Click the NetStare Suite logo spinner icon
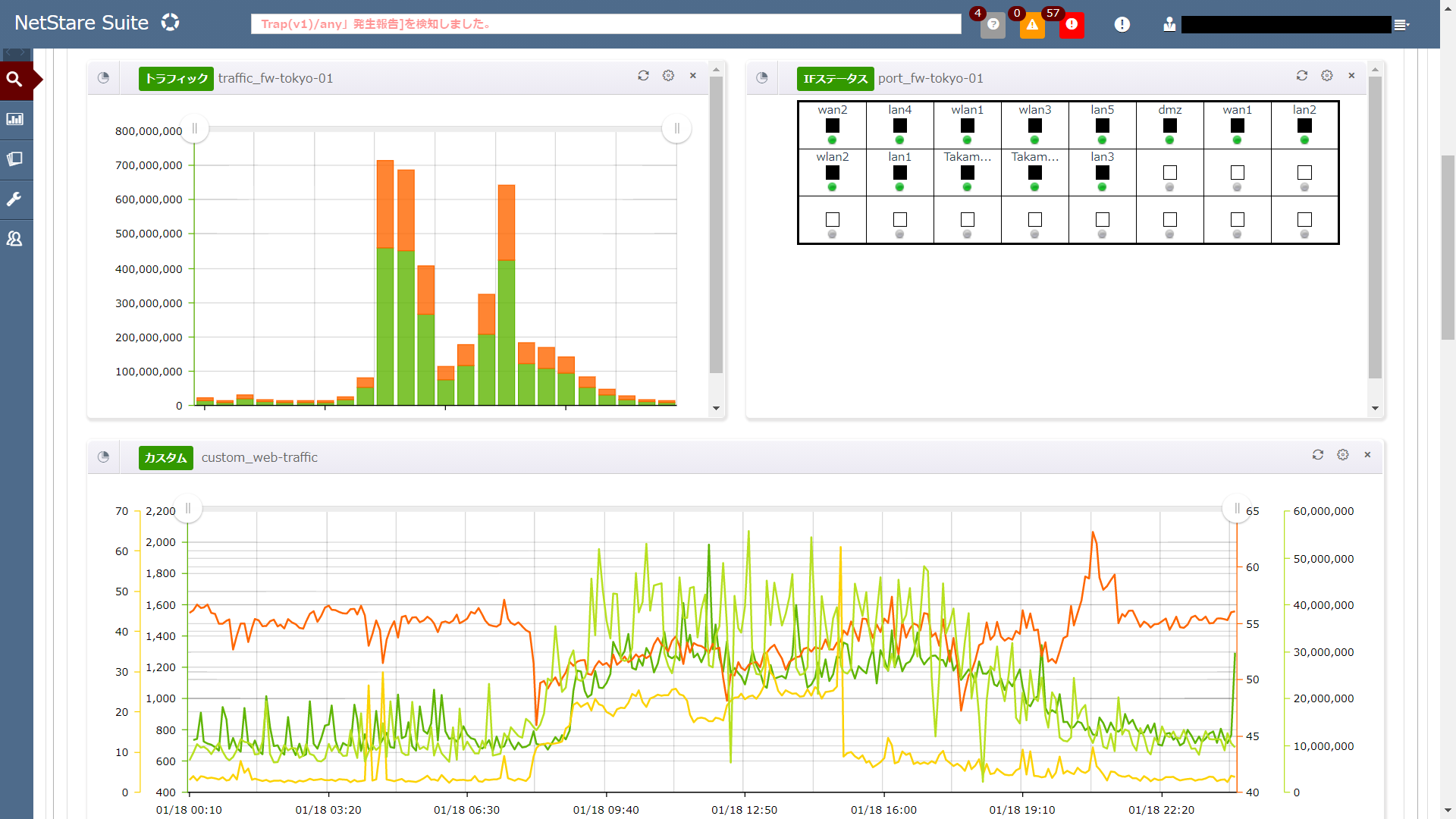The width and height of the screenshot is (1456, 819). point(171,23)
